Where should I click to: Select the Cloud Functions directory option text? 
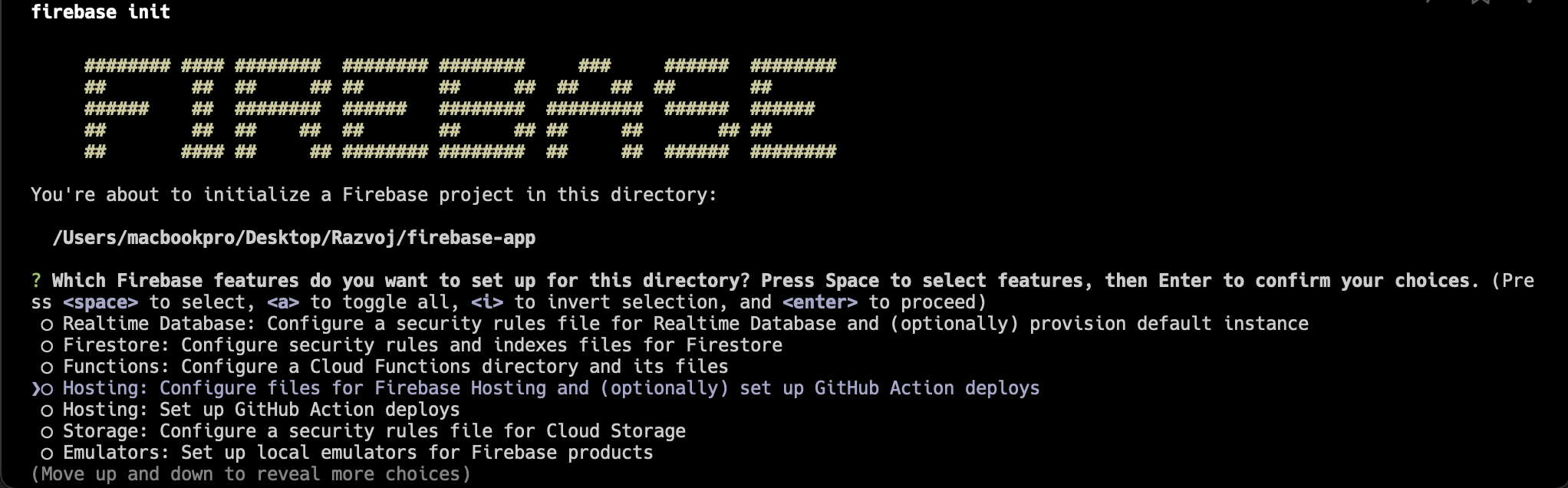[395, 367]
